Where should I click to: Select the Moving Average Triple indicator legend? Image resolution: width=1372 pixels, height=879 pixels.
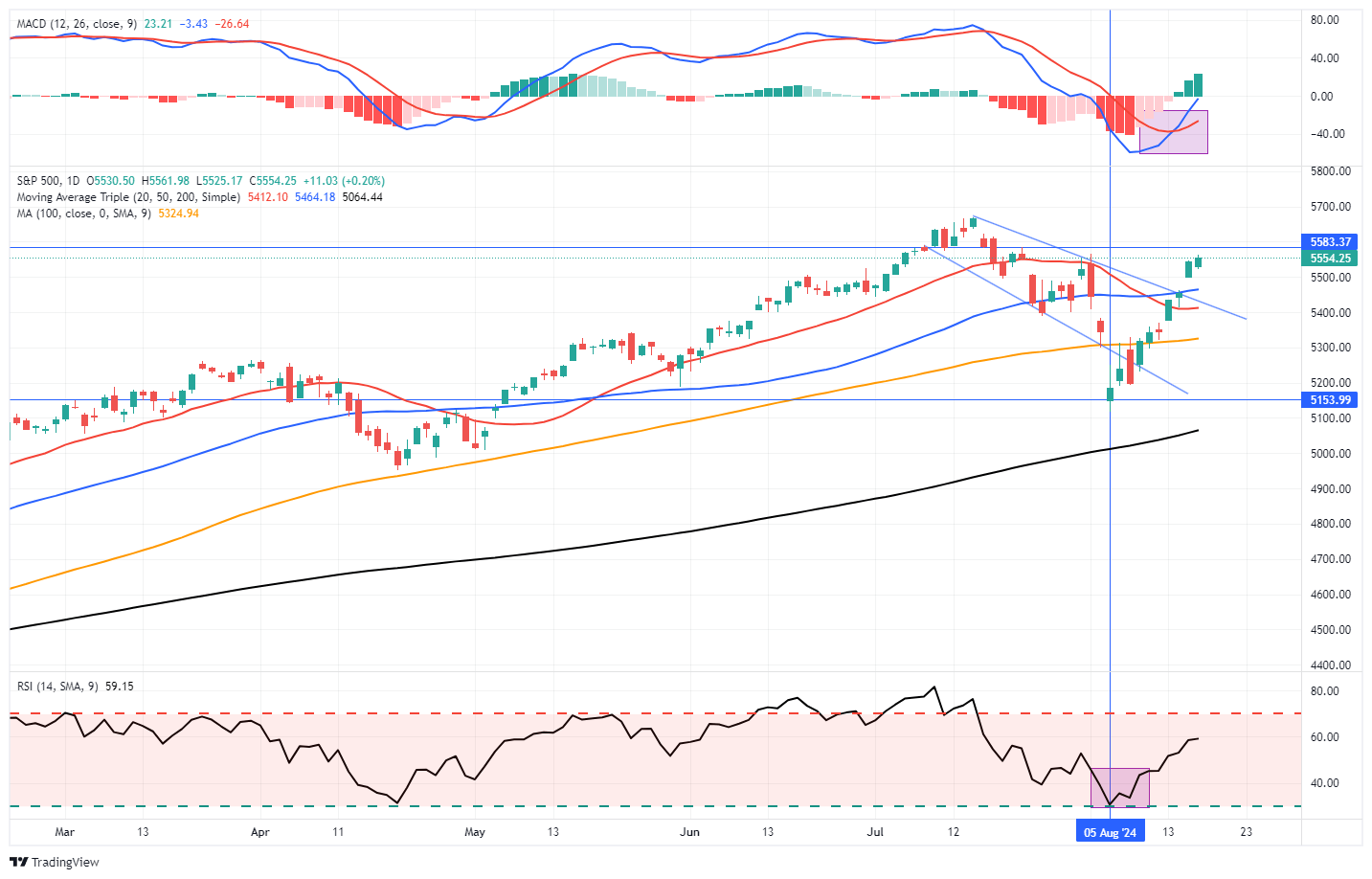[x=128, y=197]
